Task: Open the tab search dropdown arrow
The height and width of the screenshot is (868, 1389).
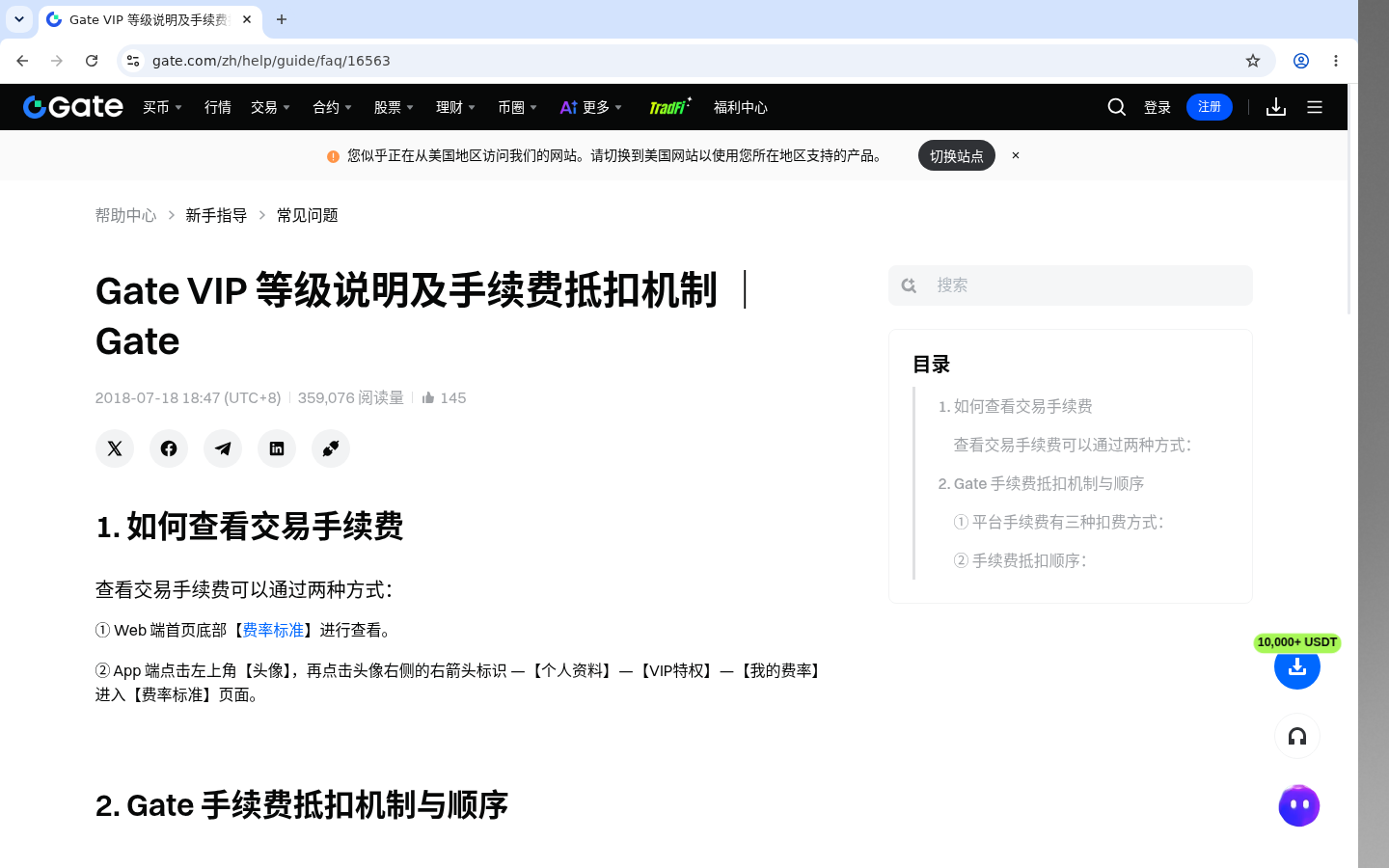Action: 19,19
